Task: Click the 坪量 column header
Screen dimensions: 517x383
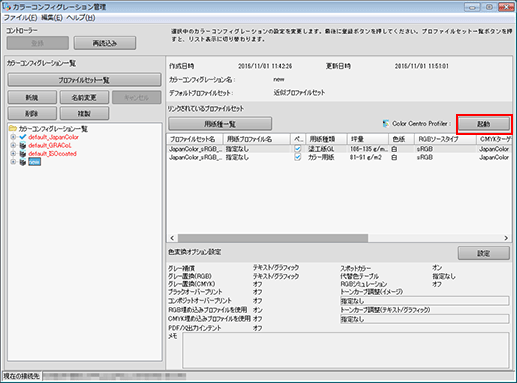Action: [x=368, y=139]
